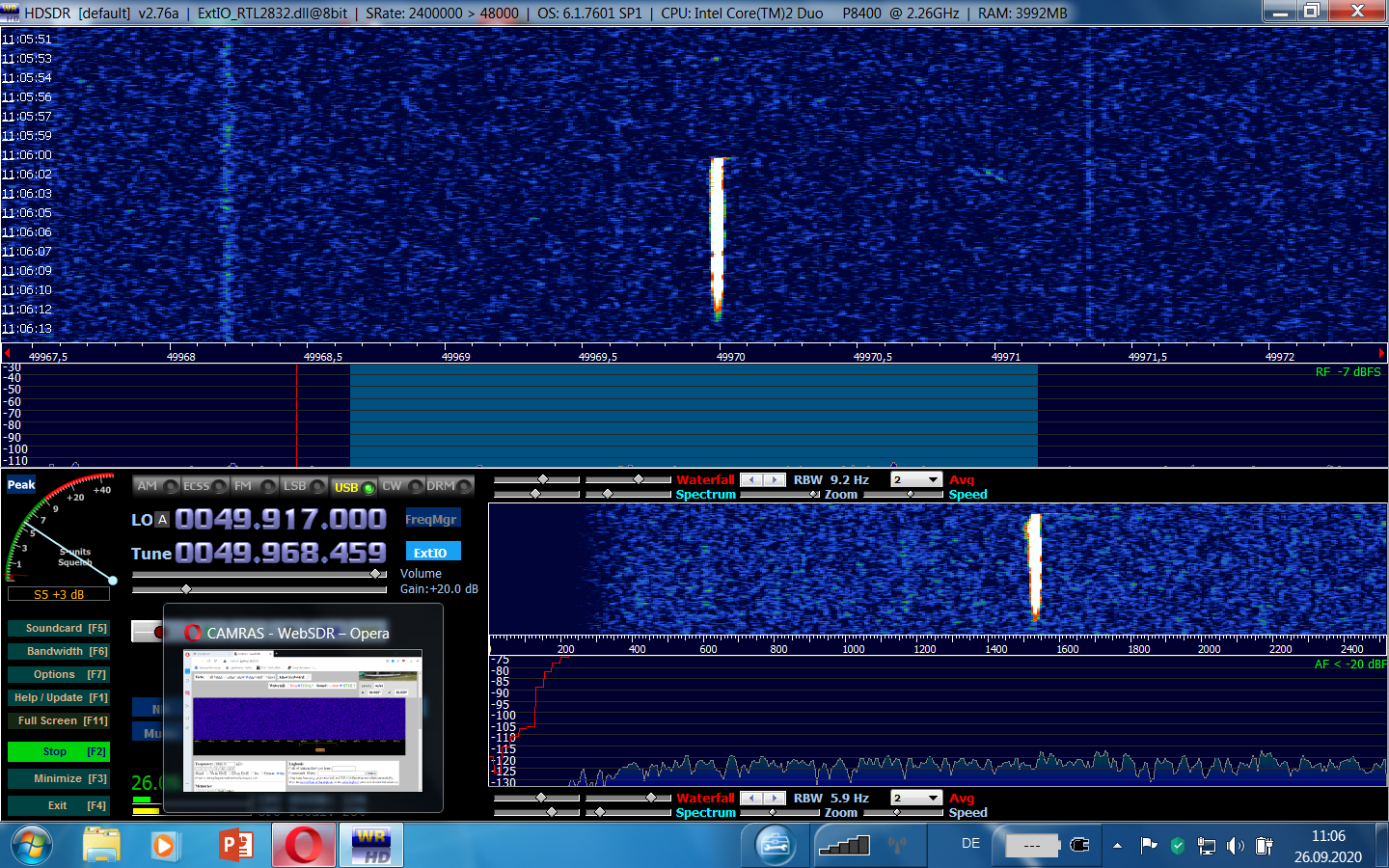
Task: Adjust the RF Speed slider
Action: [x=903, y=495]
